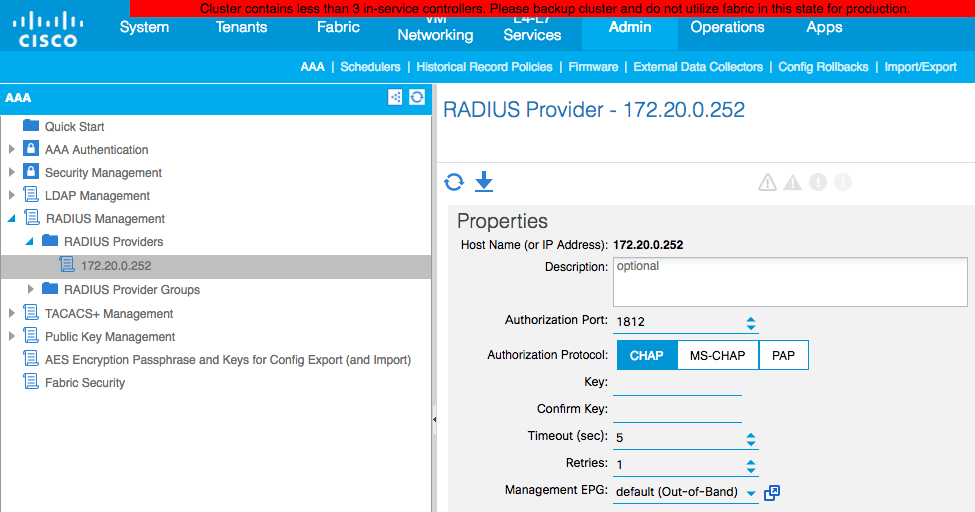Open the Fabric menu
This screenshot has width=975, height=512.
click(338, 27)
